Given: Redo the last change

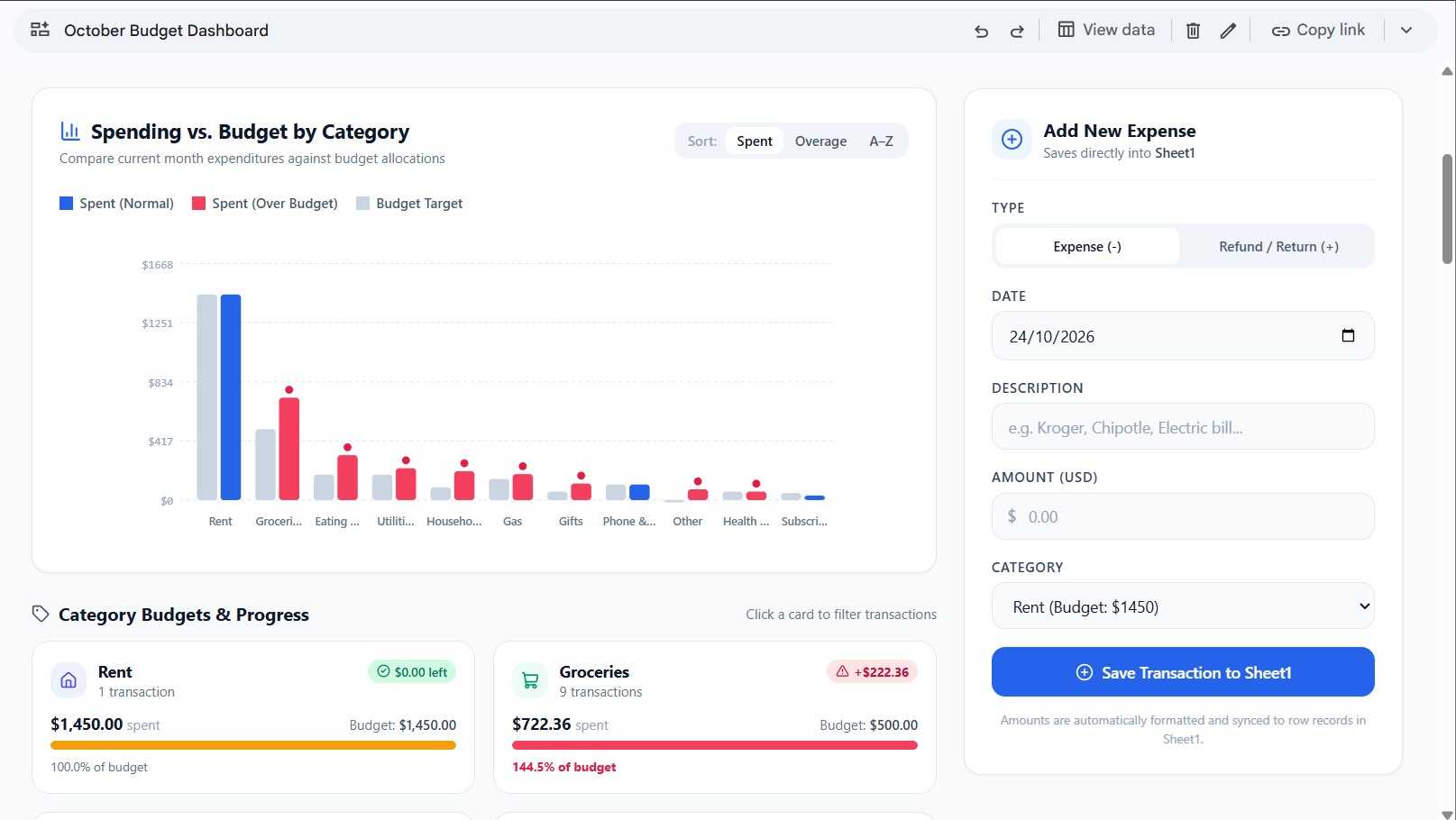Looking at the screenshot, I should pyautogui.click(x=1017, y=31).
